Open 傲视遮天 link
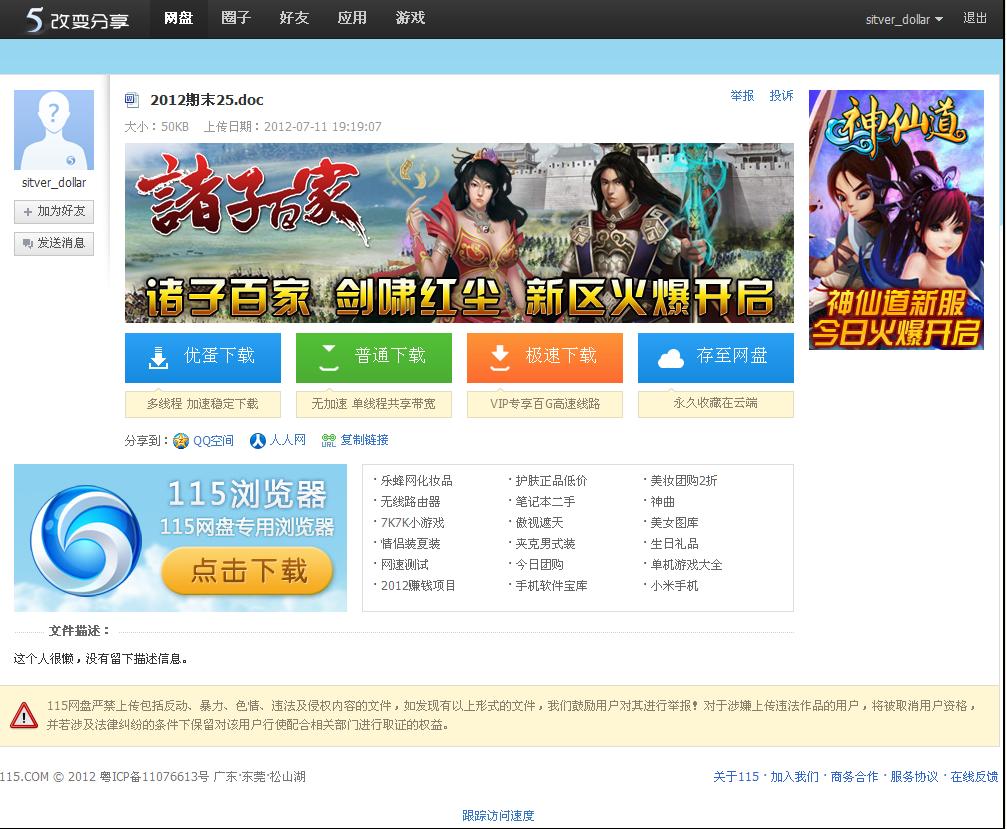This screenshot has height=829, width=1007. point(539,523)
